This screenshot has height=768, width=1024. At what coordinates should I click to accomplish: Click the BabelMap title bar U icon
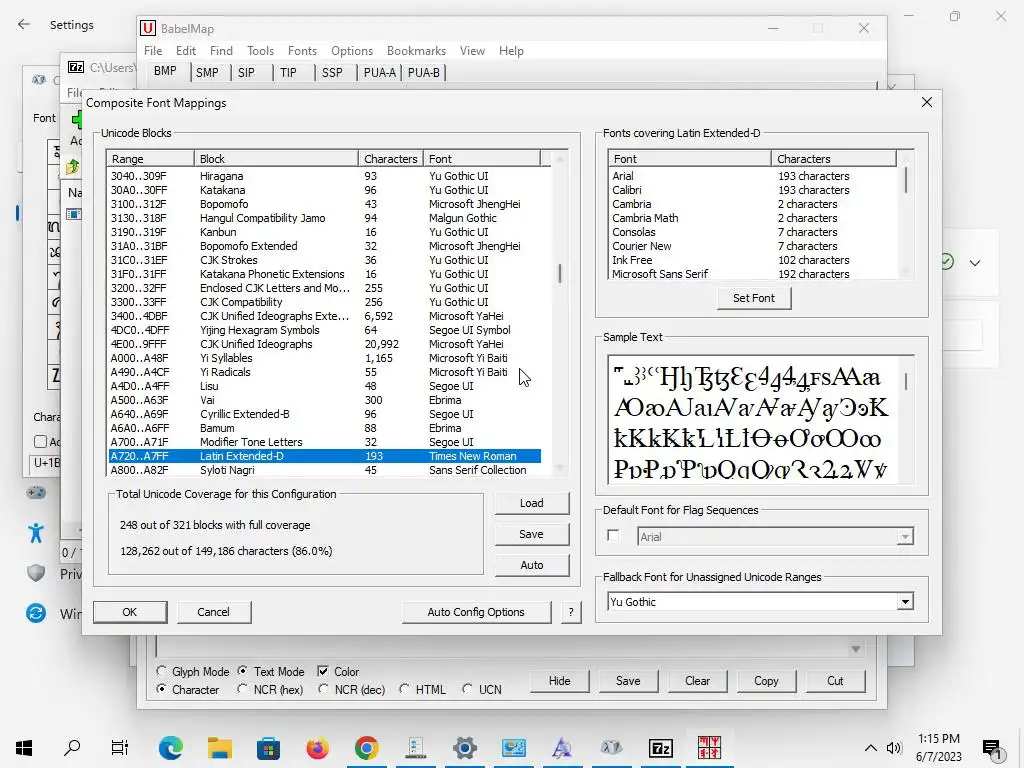pyautogui.click(x=148, y=28)
